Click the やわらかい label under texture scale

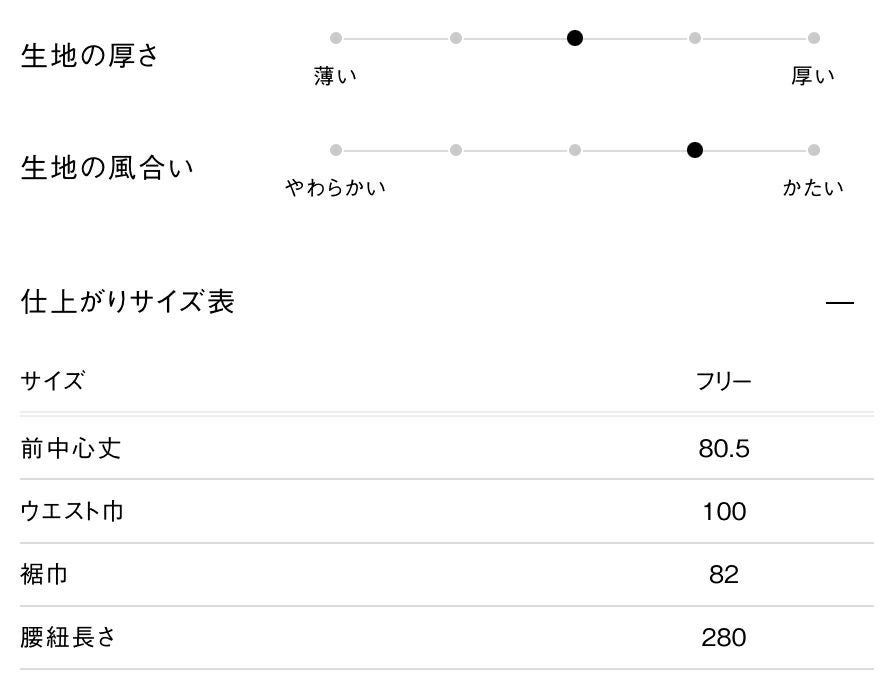336,188
